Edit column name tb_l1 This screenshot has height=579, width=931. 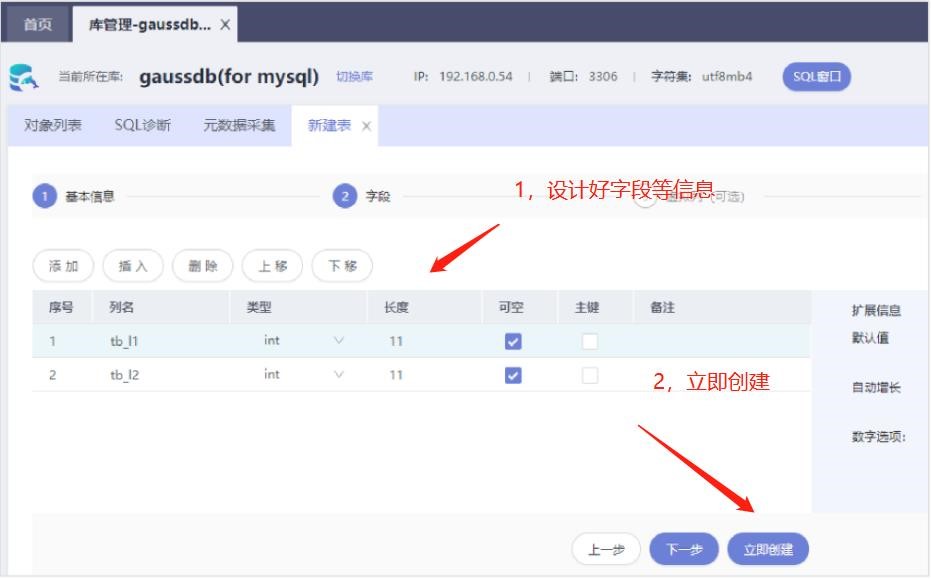125,341
